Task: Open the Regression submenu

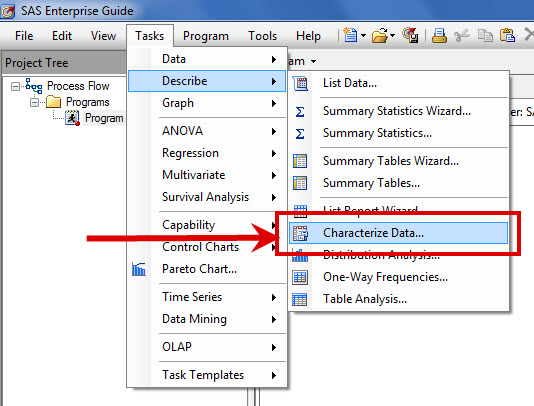Action: (207, 153)
